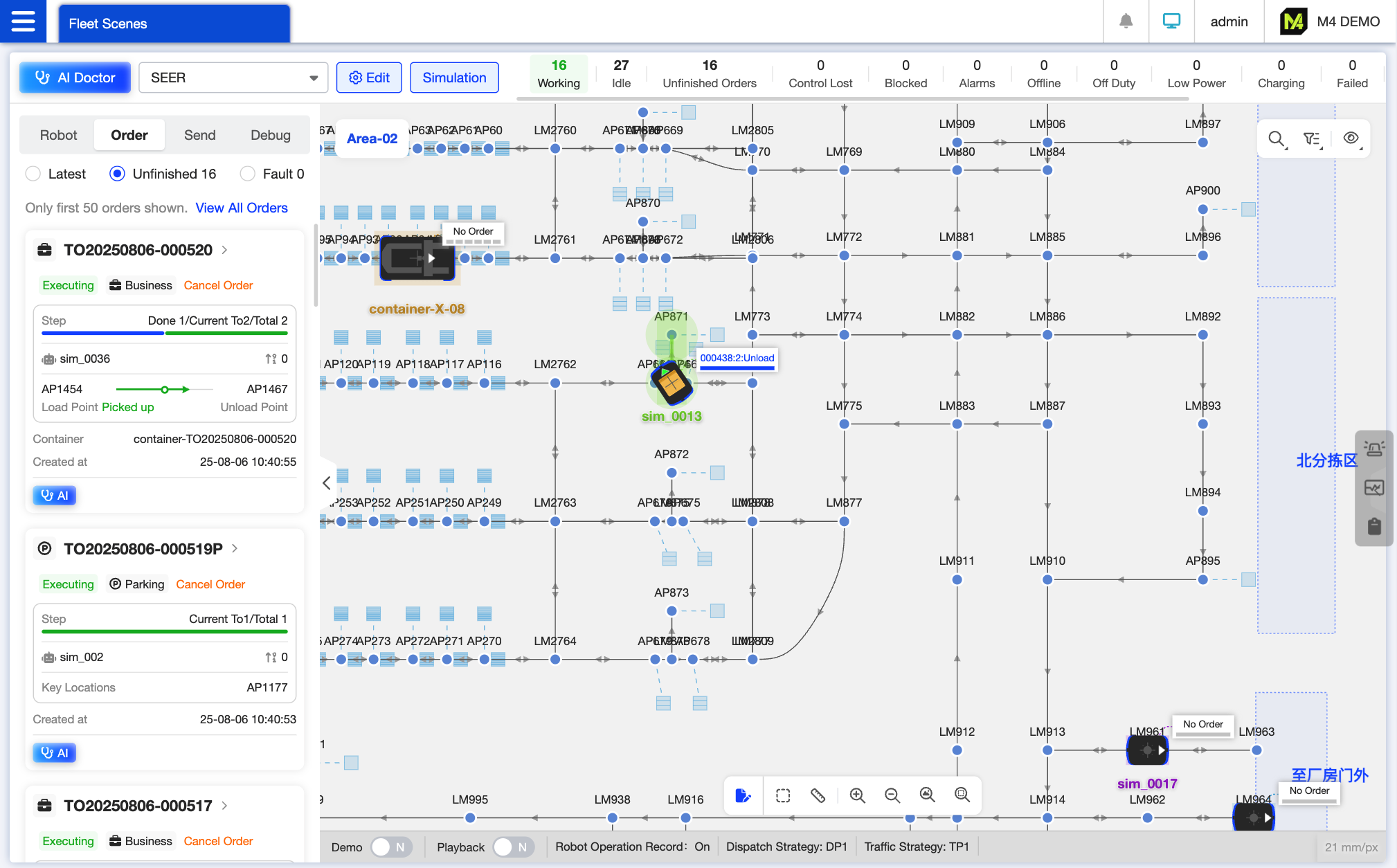1397x868 pixels.
Task: Expand order TO20250806-000520 details chevron
Action: click(225, 250)
